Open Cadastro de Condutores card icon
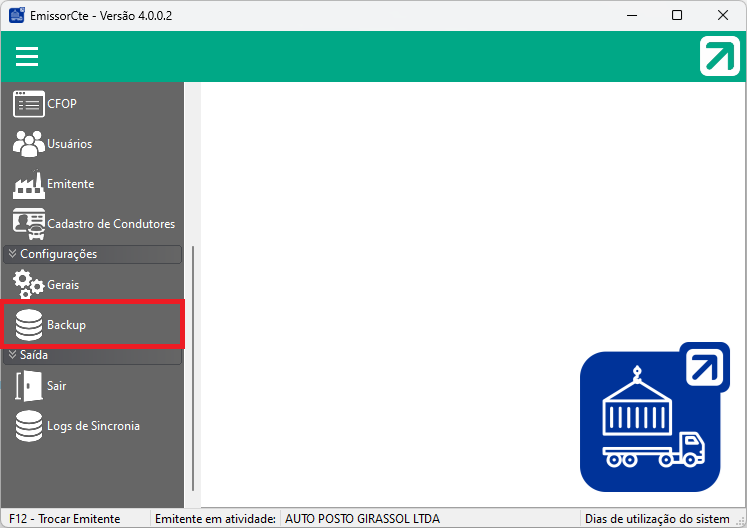The image size is (747, 528). (x=29, y=224)
